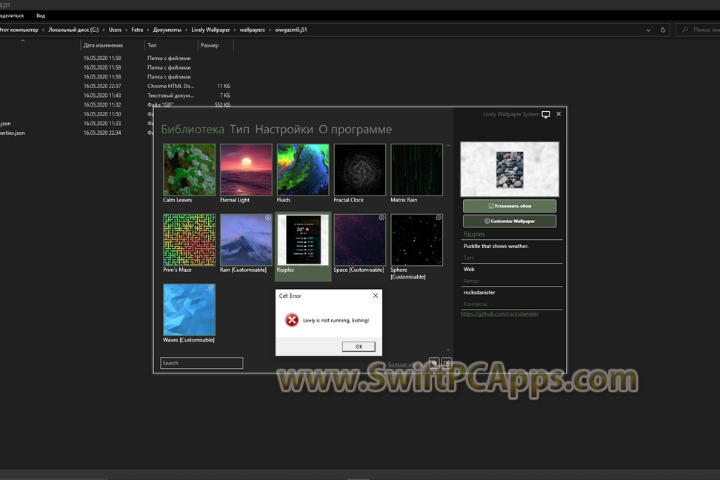Open the О программе tab
This screenshot has width=720, height=480.
point(355,130)
